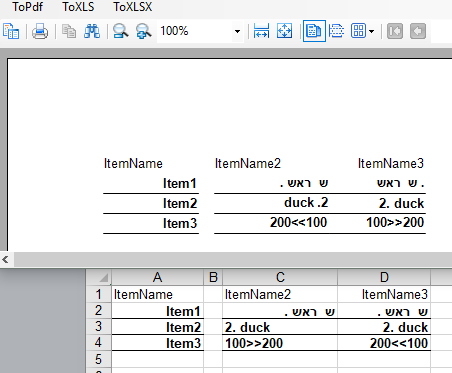Click ItemName header in report preview
Viewport: 452px width, 373px height.
[133, 163]
